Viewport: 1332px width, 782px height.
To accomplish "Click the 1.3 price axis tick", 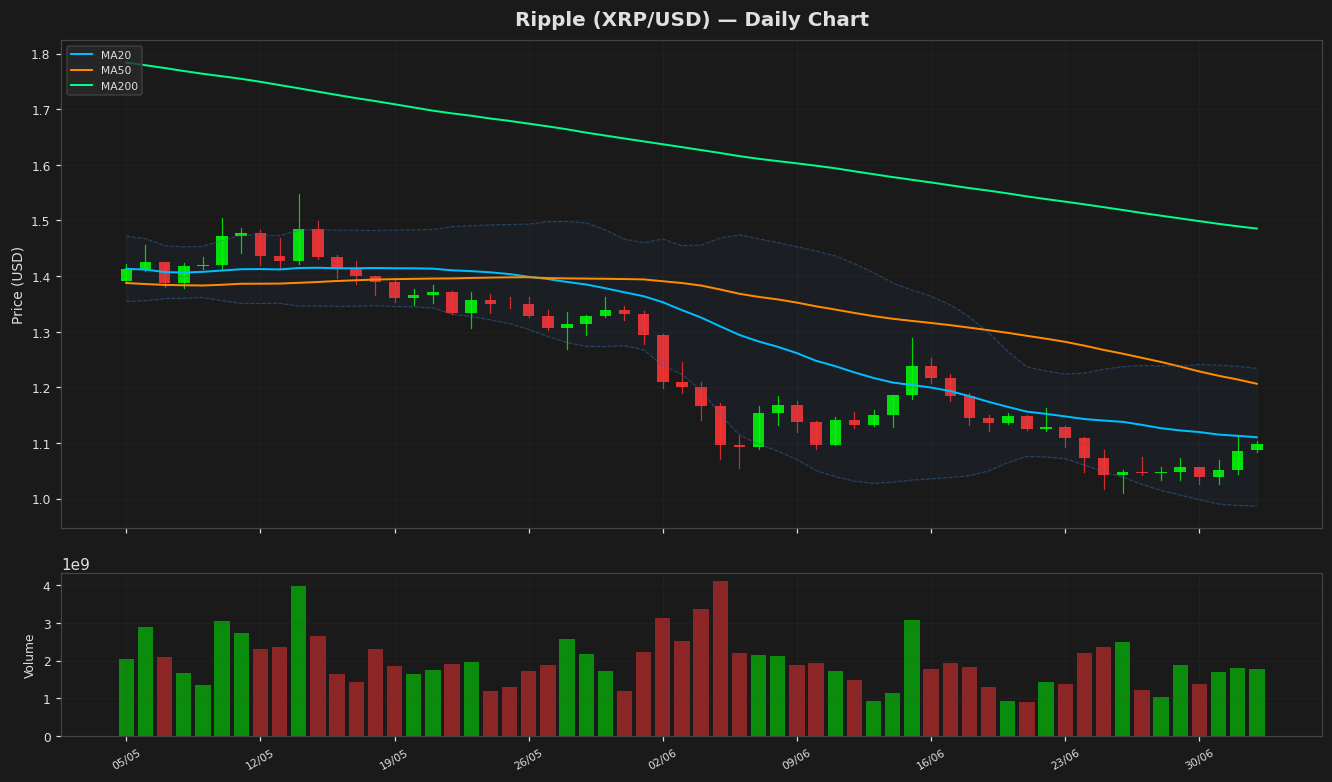I will click(40, 332).
